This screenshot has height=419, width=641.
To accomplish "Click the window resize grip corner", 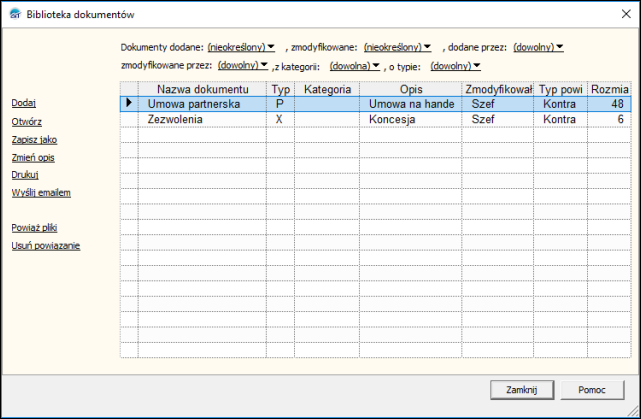I will (633, 411).
